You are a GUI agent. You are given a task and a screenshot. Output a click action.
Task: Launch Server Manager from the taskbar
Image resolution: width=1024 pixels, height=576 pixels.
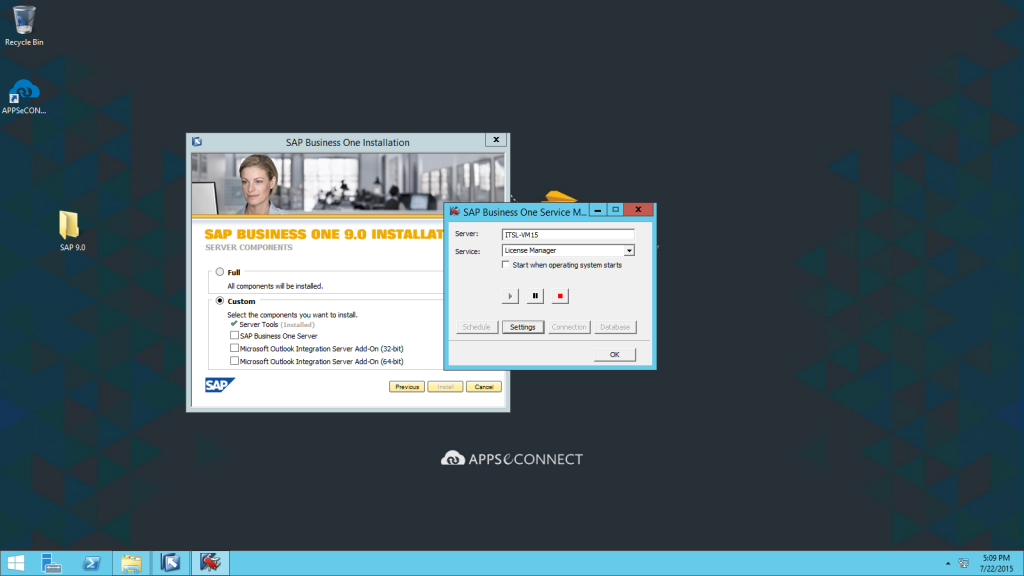(x=51, y=563)
